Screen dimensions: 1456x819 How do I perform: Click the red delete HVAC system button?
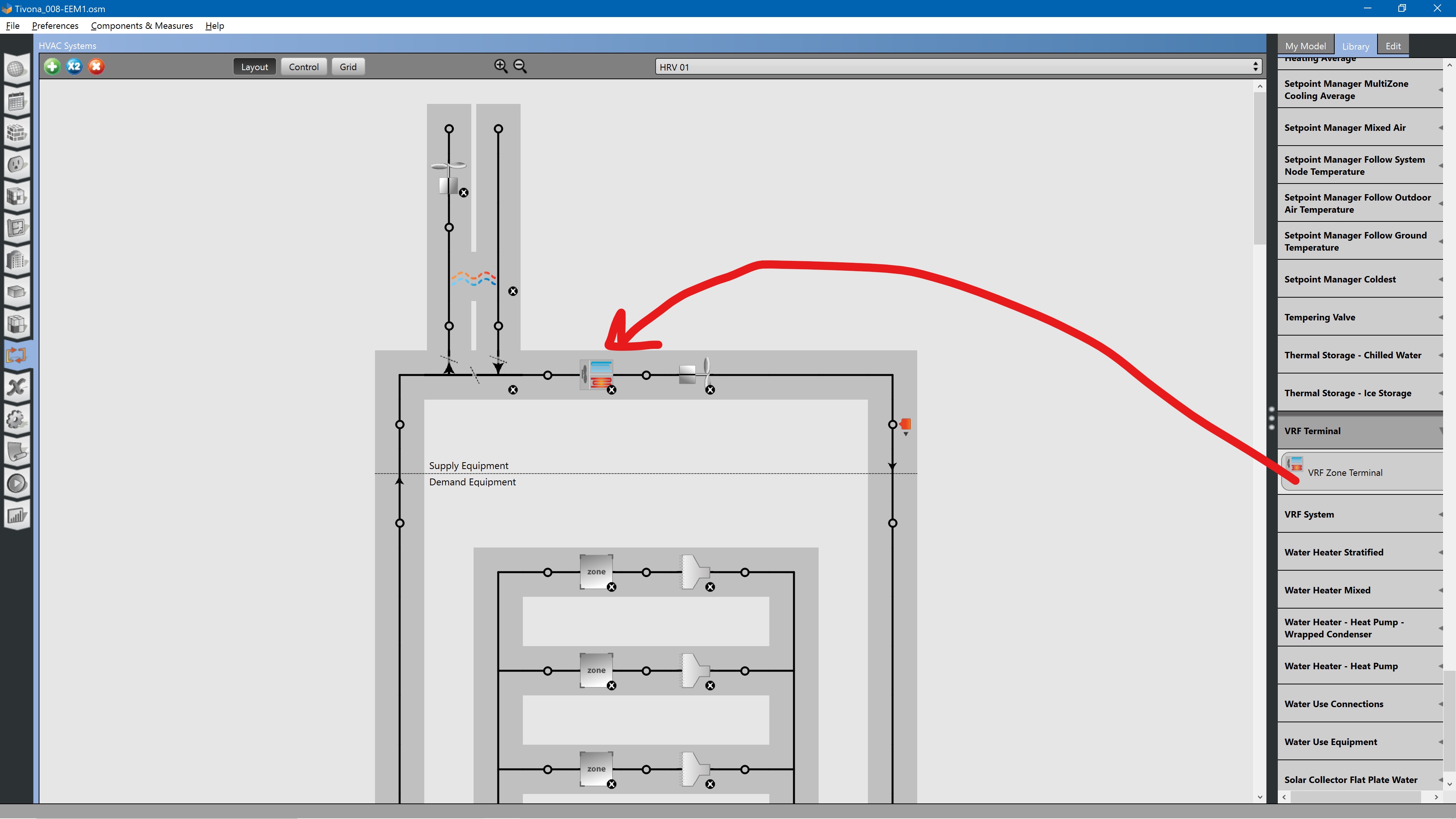point(96,67)
